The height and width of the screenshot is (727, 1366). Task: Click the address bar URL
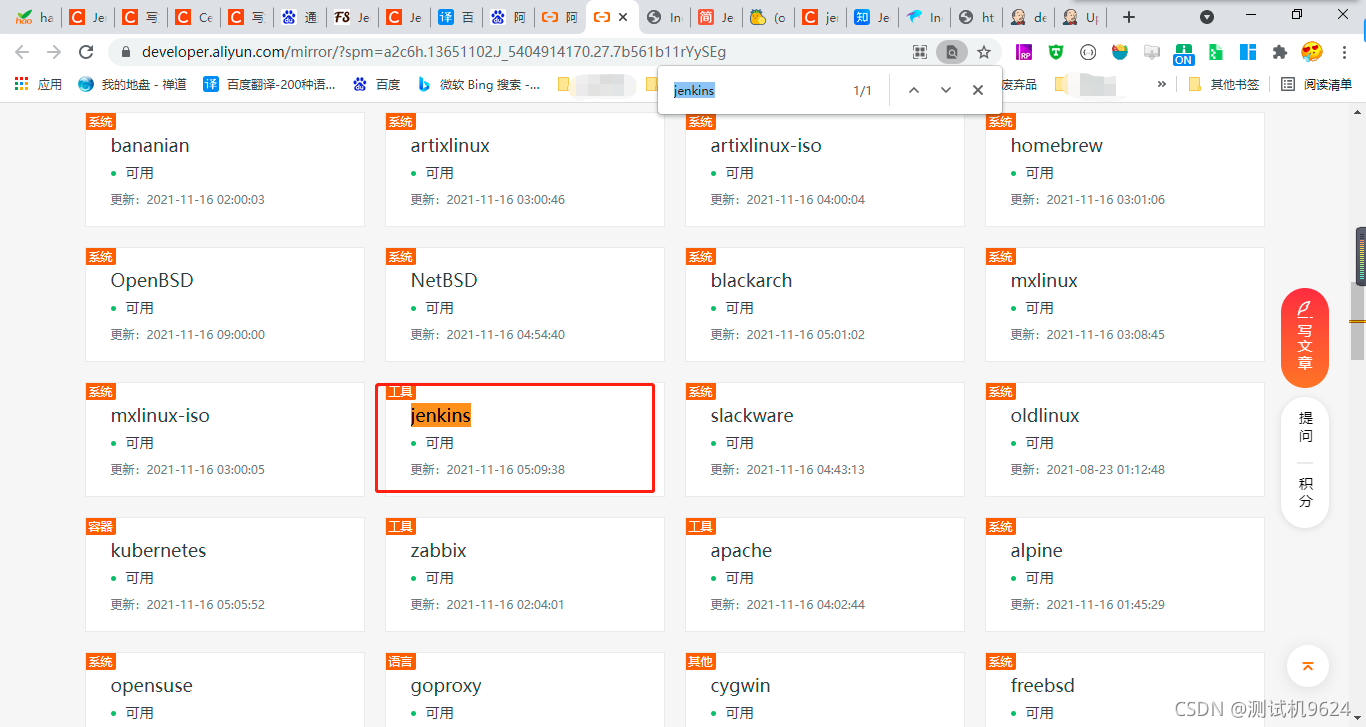434,52
